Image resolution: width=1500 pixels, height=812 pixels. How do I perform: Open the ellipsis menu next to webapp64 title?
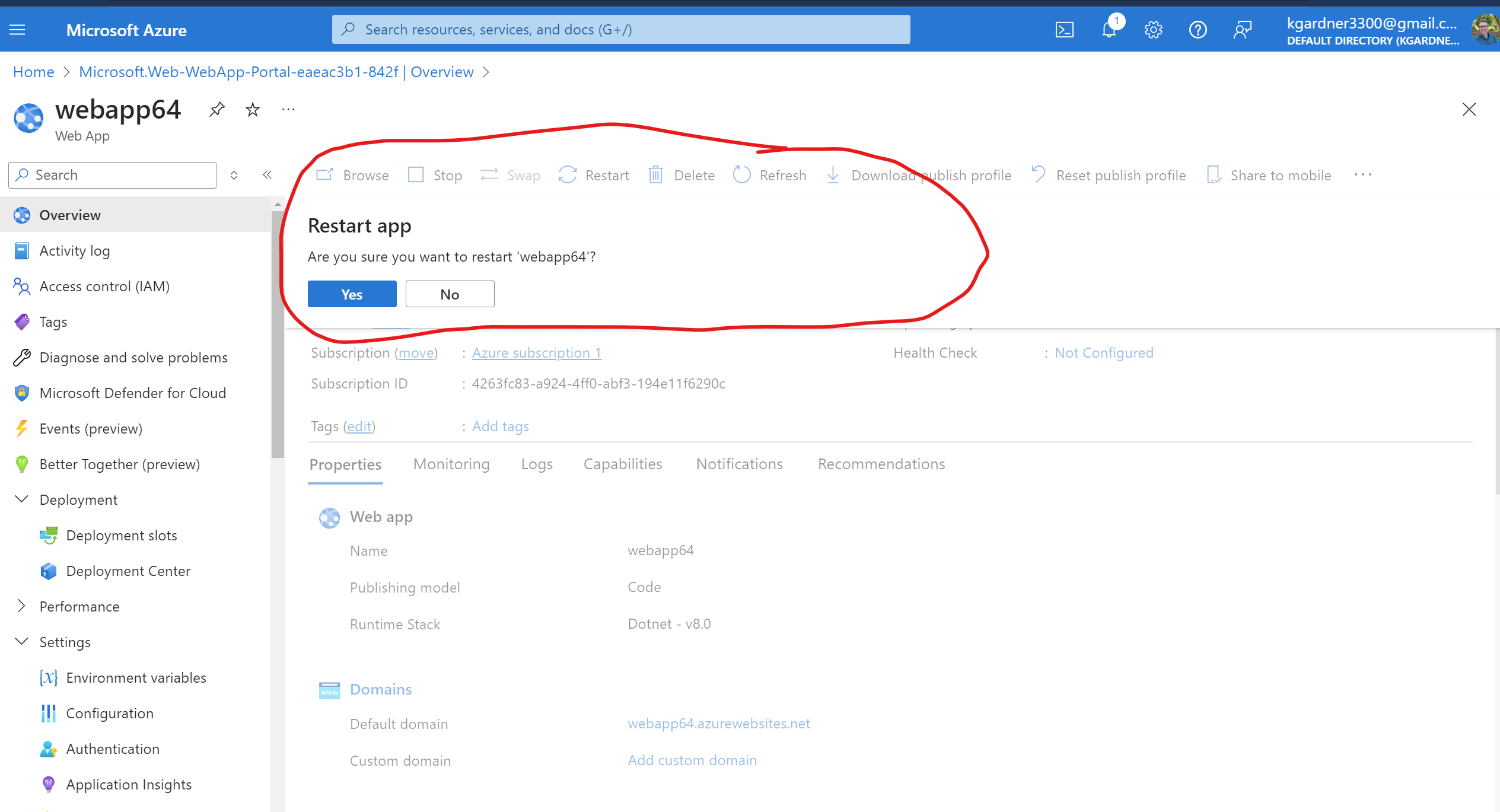click(x=288, y=109)
